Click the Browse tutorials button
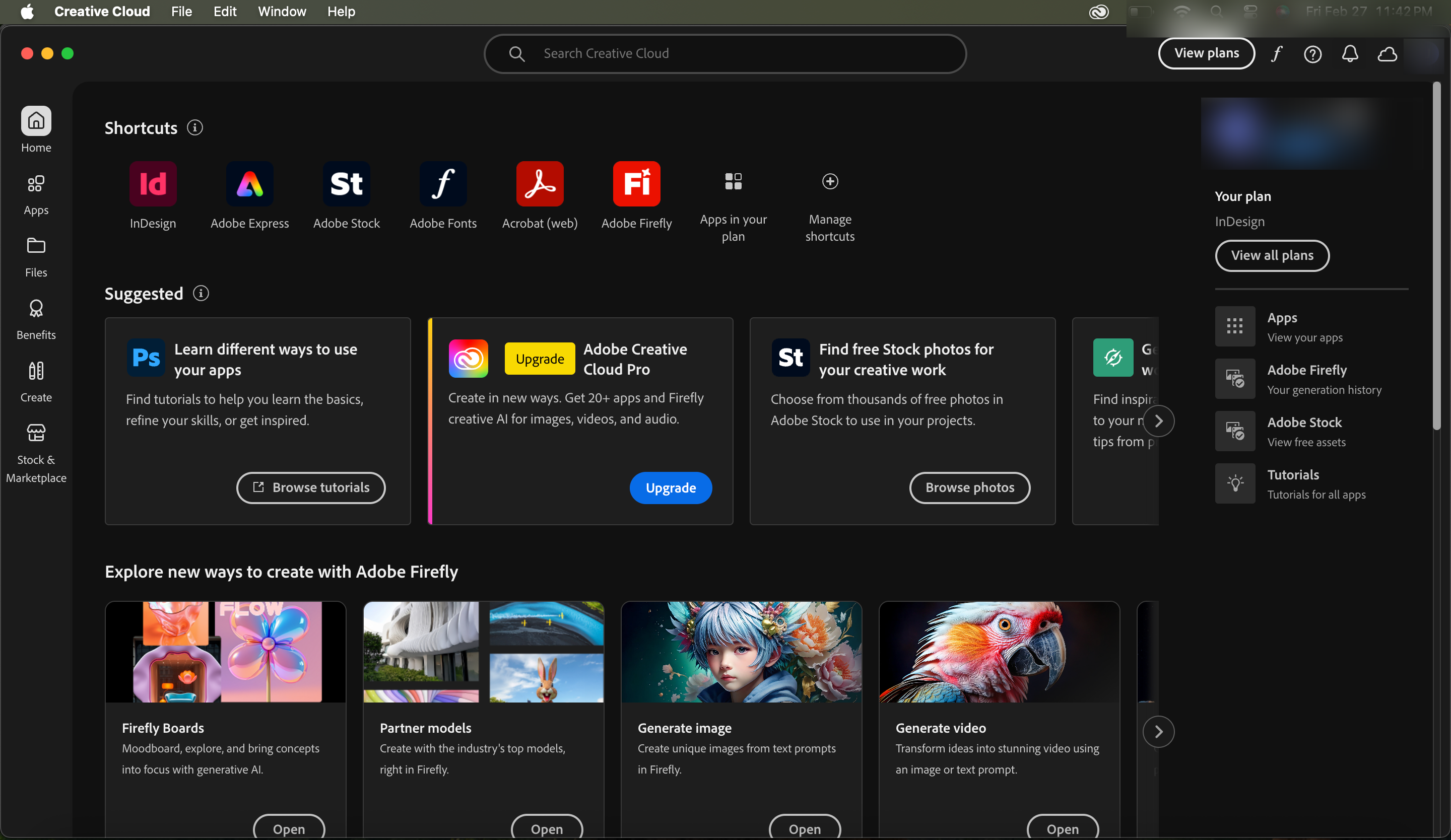The image size is (1451, 840). (x=311, y=487)
